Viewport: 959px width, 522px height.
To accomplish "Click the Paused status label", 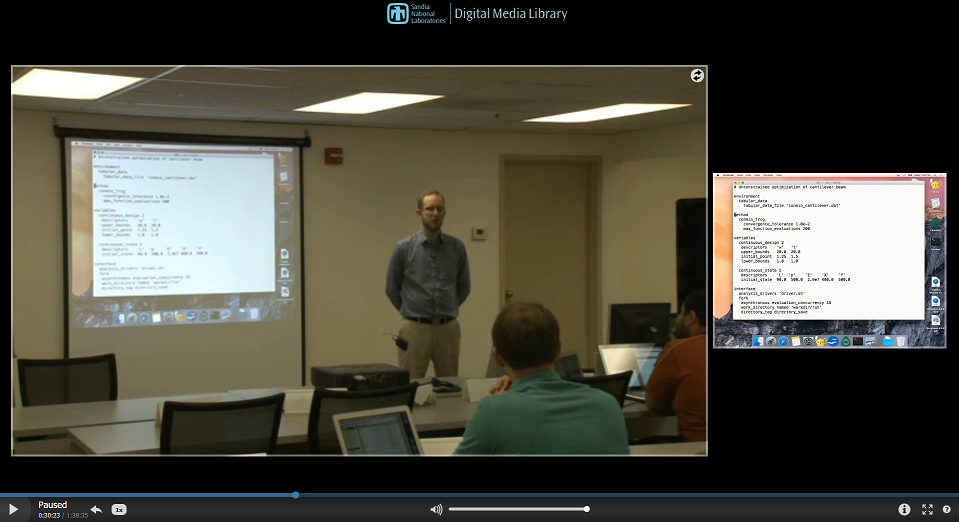I will click(53, 505).
